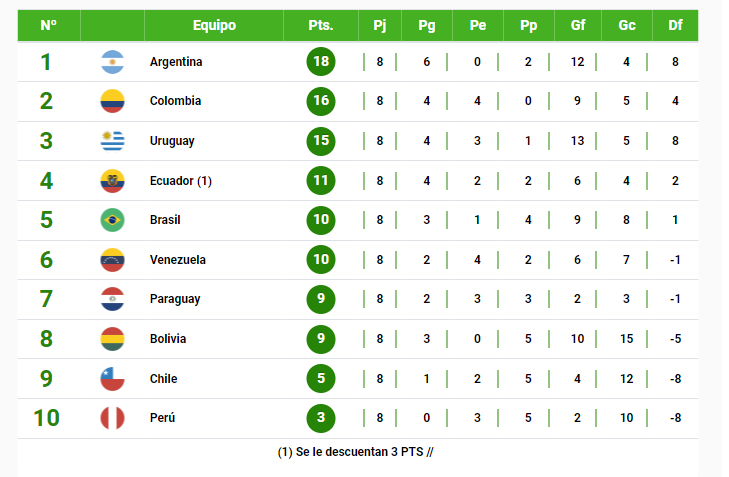The width and height of the screenshot is (729, 477).
Task: Open the Ecuador (1) team name
Action: [181, 181]
